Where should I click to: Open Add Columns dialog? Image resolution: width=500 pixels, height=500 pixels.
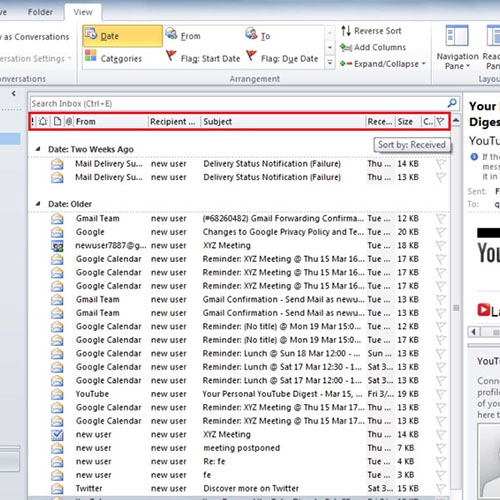tap(373, 47)
